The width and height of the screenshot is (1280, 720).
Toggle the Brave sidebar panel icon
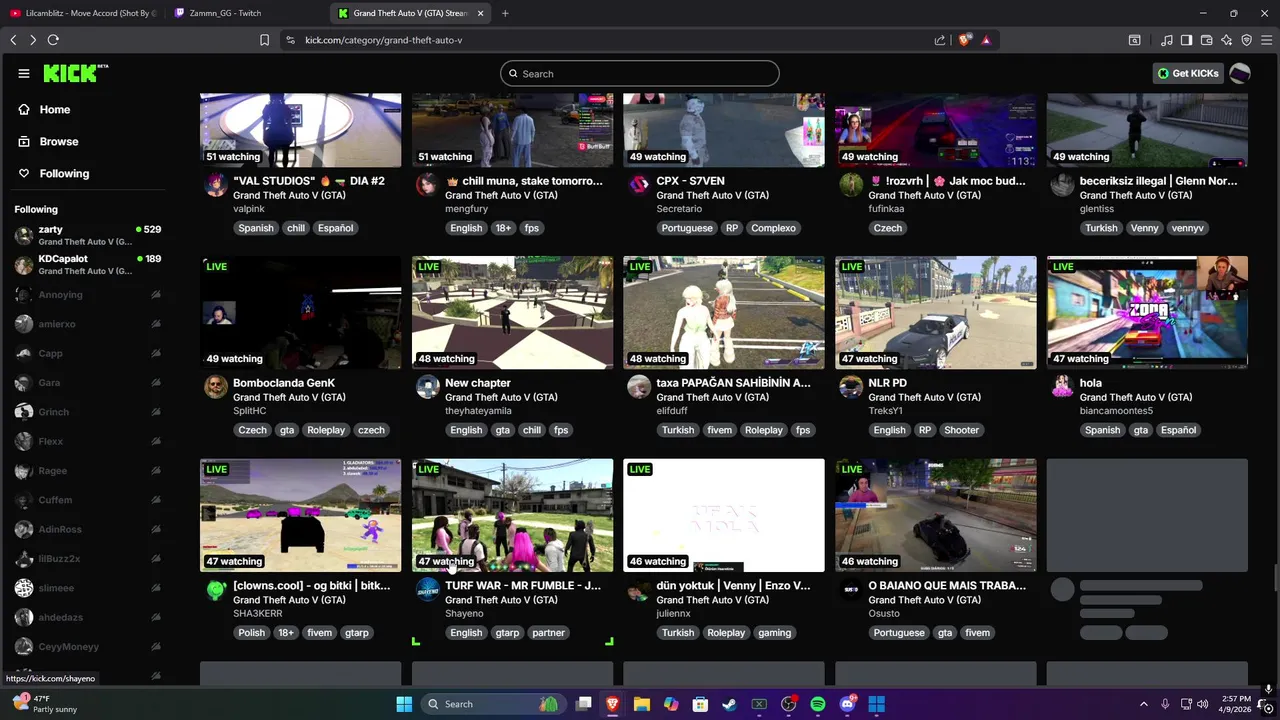pos(1186,40)
